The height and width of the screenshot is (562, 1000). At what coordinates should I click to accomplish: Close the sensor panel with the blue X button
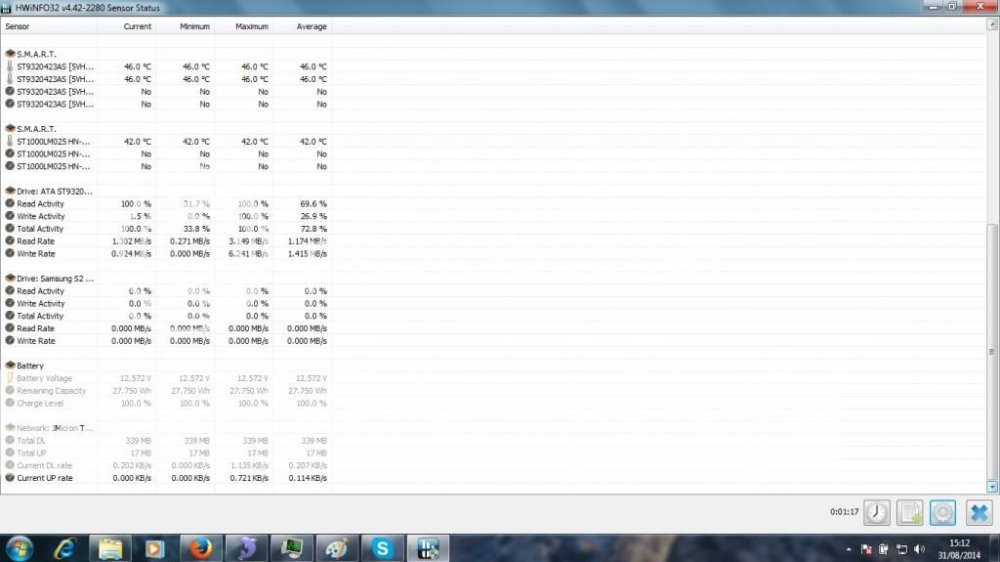click(x=978, y=512)
